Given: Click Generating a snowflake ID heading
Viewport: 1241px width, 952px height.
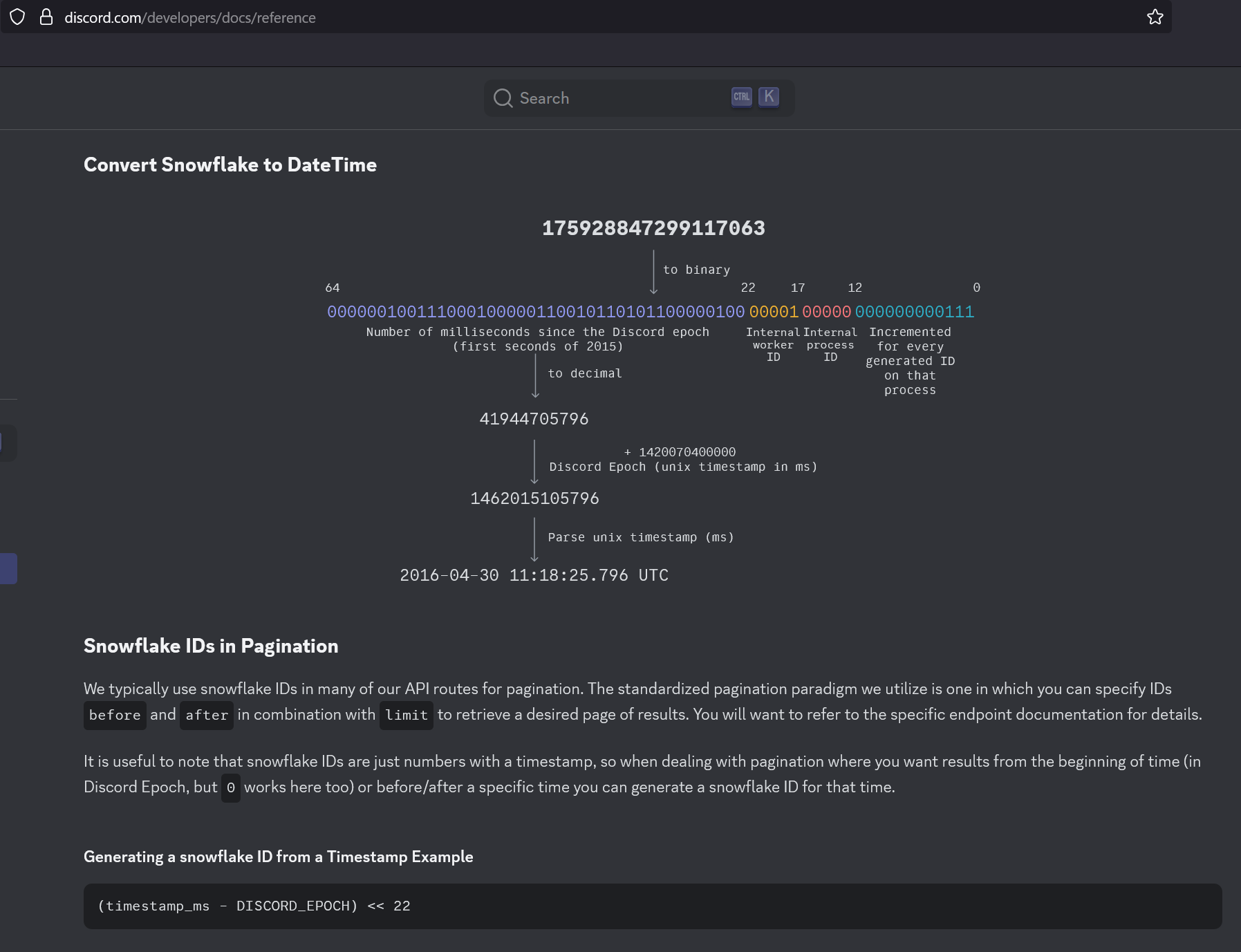Looking at the screenshot, I should 278,857.
